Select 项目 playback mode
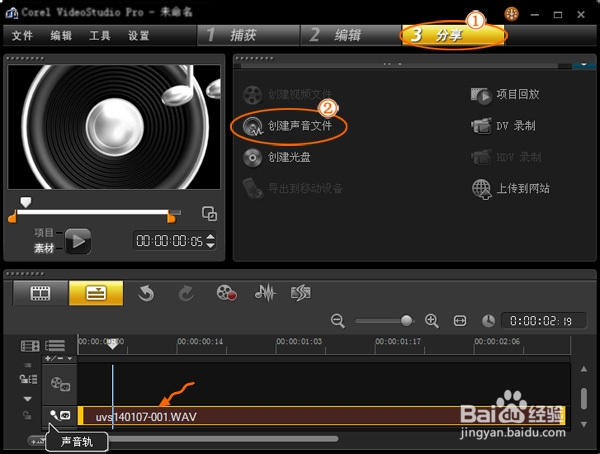This screenshot has height=454, width=600. click(x=44, y=232)
